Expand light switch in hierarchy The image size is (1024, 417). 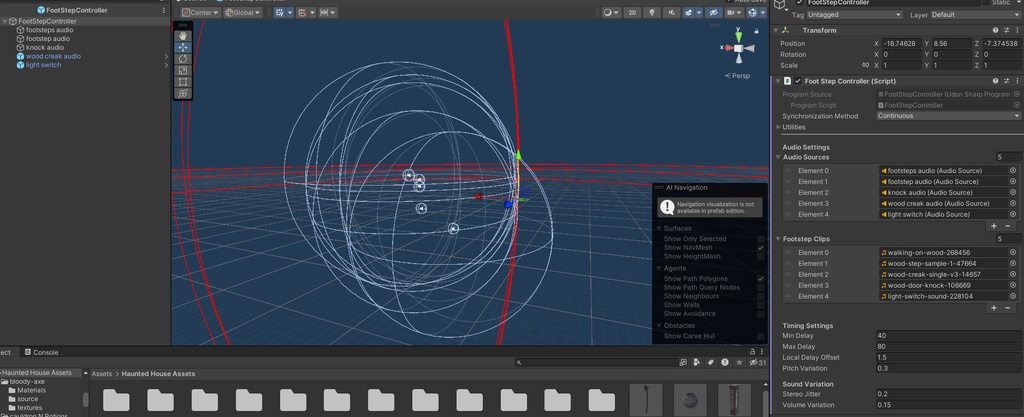166,65
